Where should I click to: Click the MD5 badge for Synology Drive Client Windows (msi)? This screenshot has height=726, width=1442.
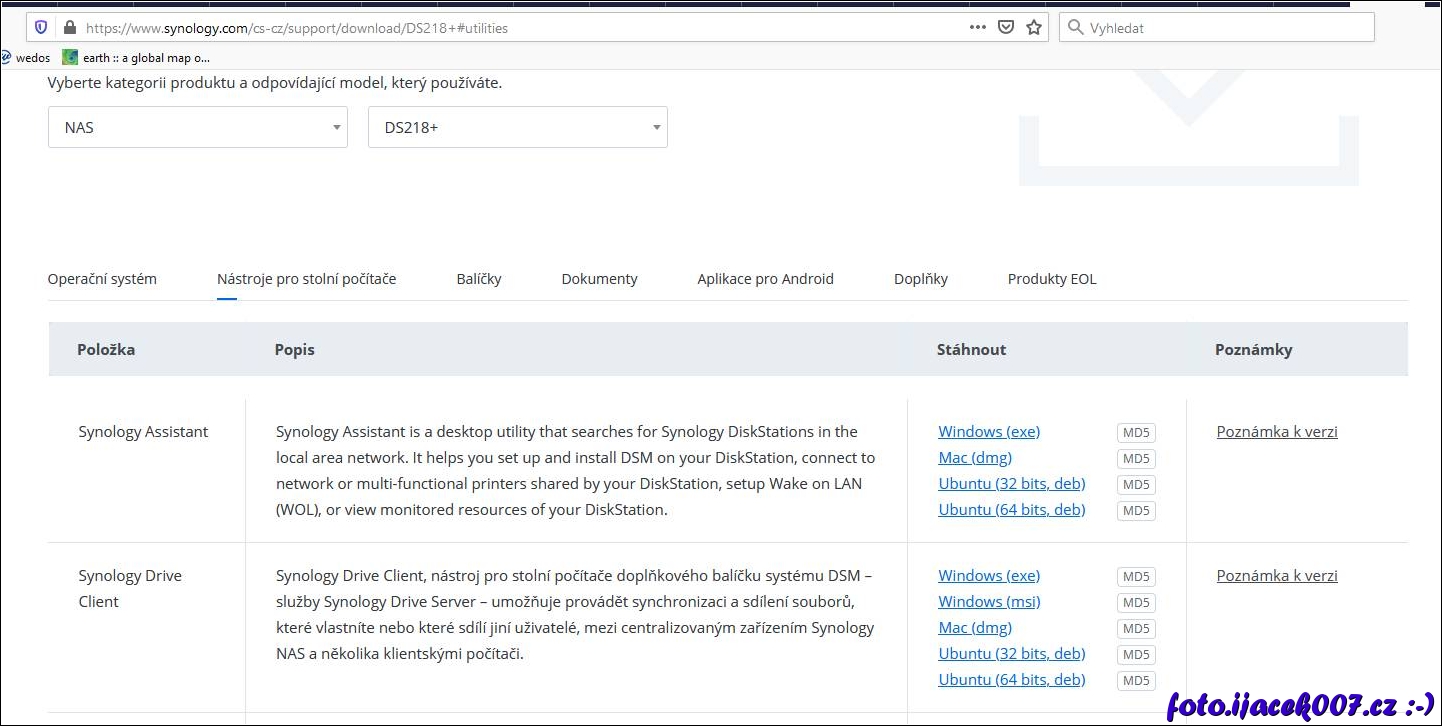(x=1136, y=603)
